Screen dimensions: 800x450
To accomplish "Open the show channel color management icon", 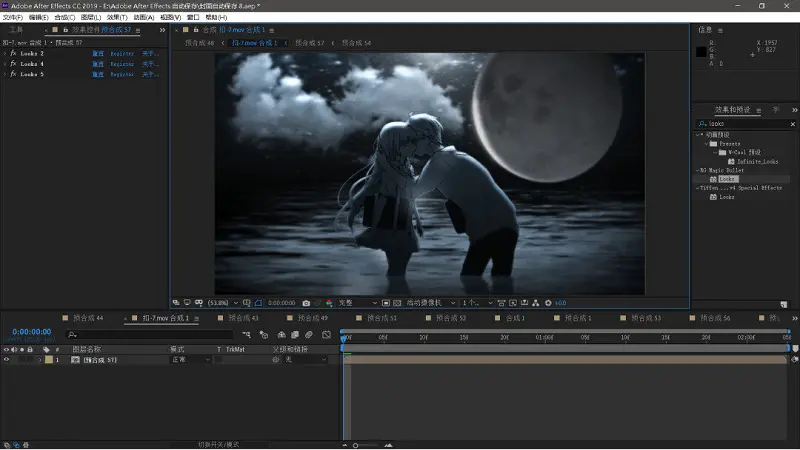I will [329, 303].
